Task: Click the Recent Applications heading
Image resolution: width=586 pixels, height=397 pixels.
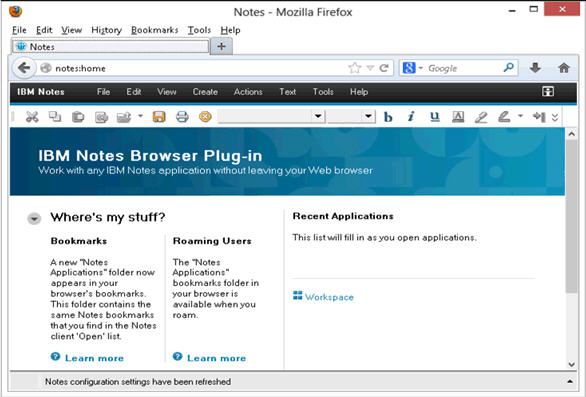Action: [x=343, y=216]
